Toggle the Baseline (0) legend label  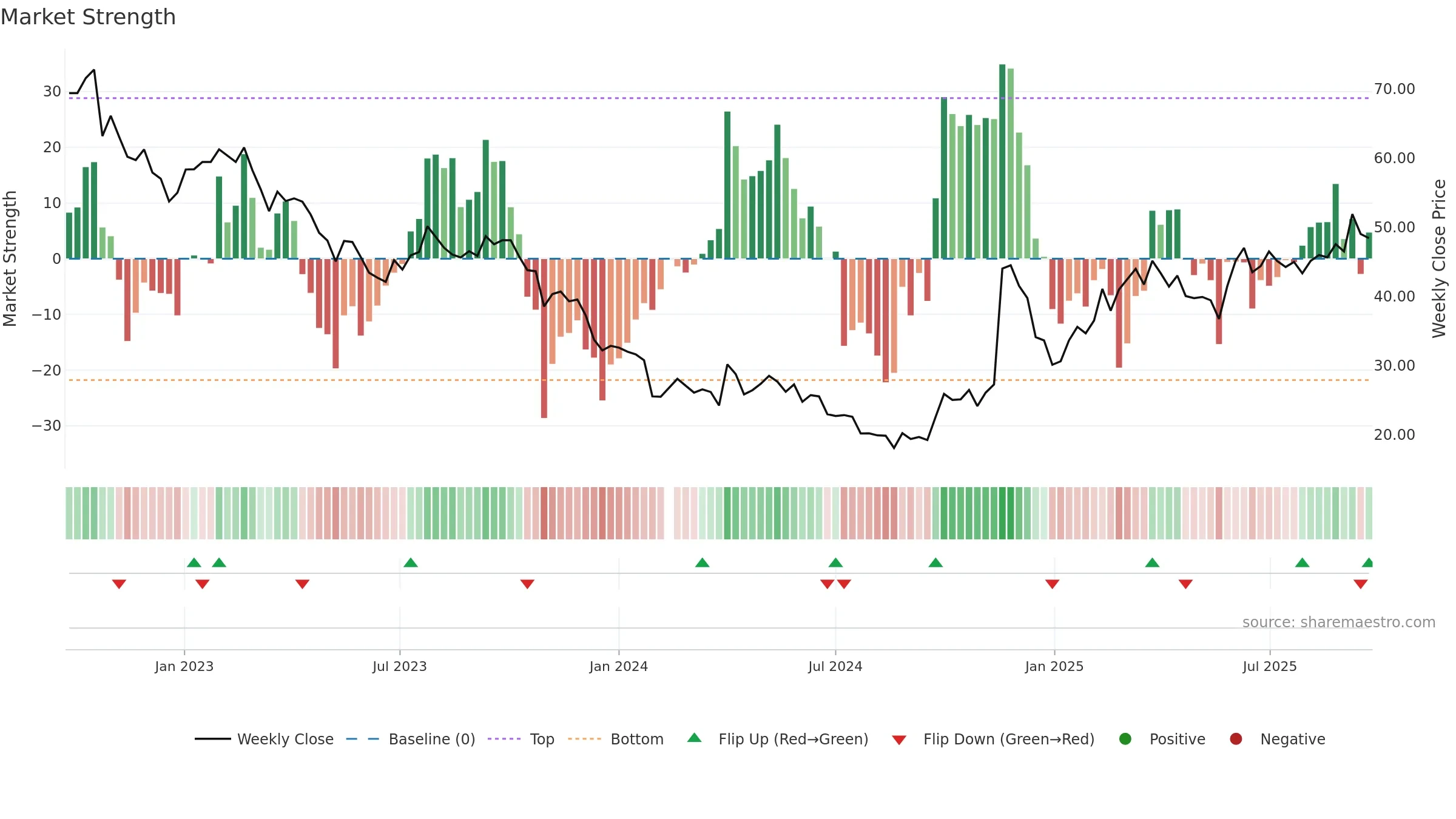[432, 739]
